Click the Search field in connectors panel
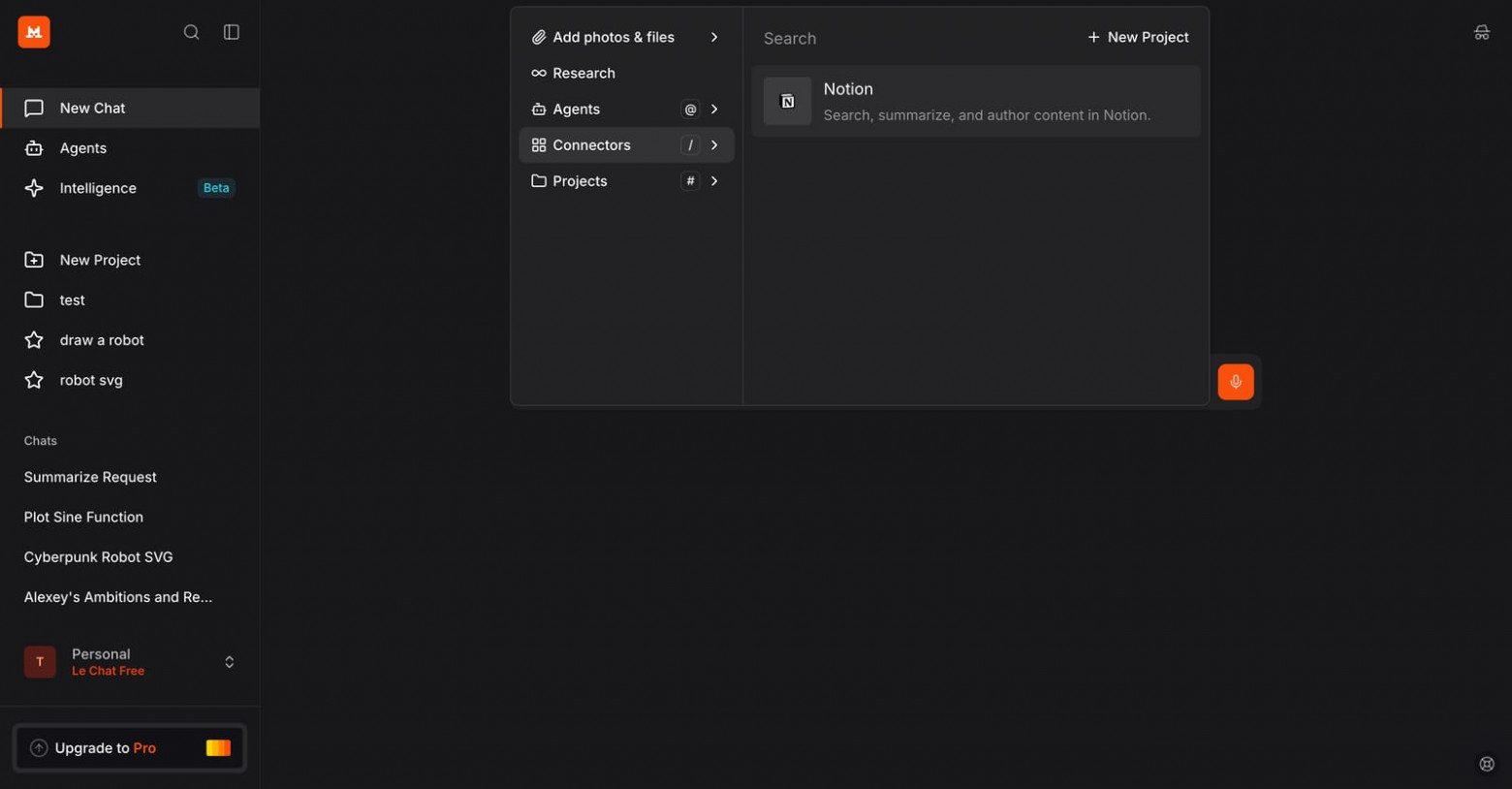The width and height of the screenshot is (1512, 789). pos(911,39)
